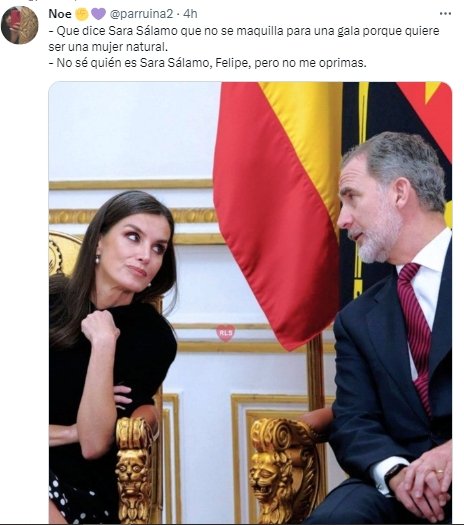Image resolution: width=464 pixels, height=525 pixels.
Task: Click the woman in the black top
Action: click(x=112, y=335)
